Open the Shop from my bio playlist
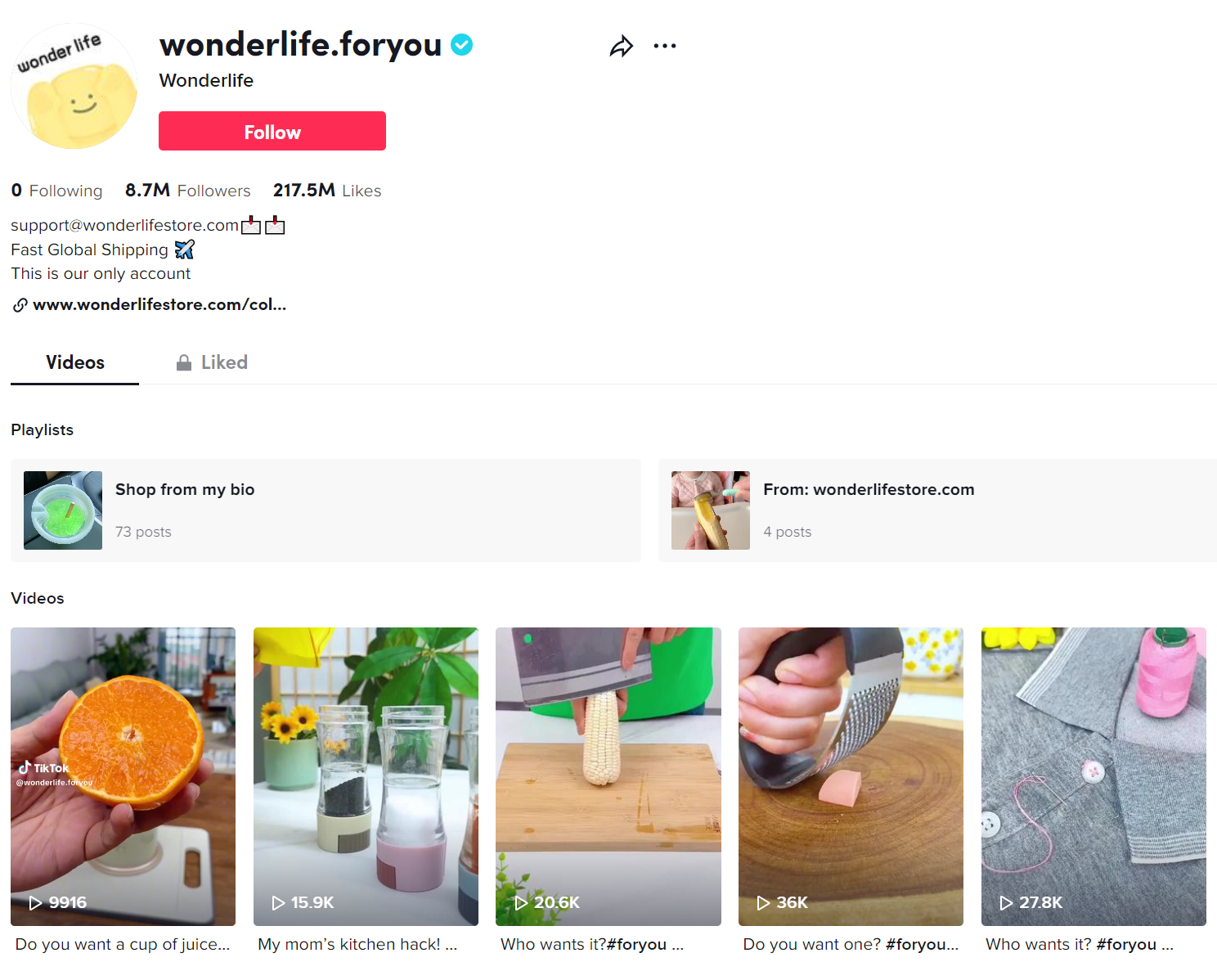The width and height of the screenshot is (1217, 980). tap(326, 510)
